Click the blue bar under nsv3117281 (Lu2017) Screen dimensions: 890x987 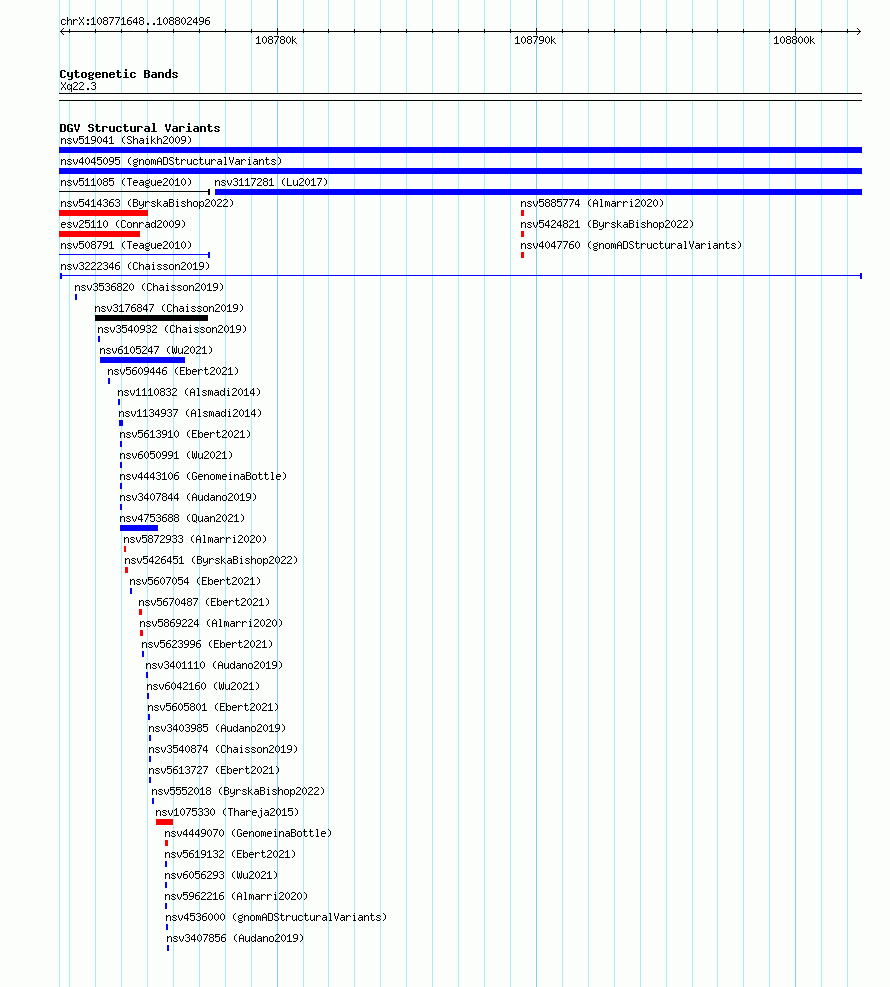click(538, 192)
